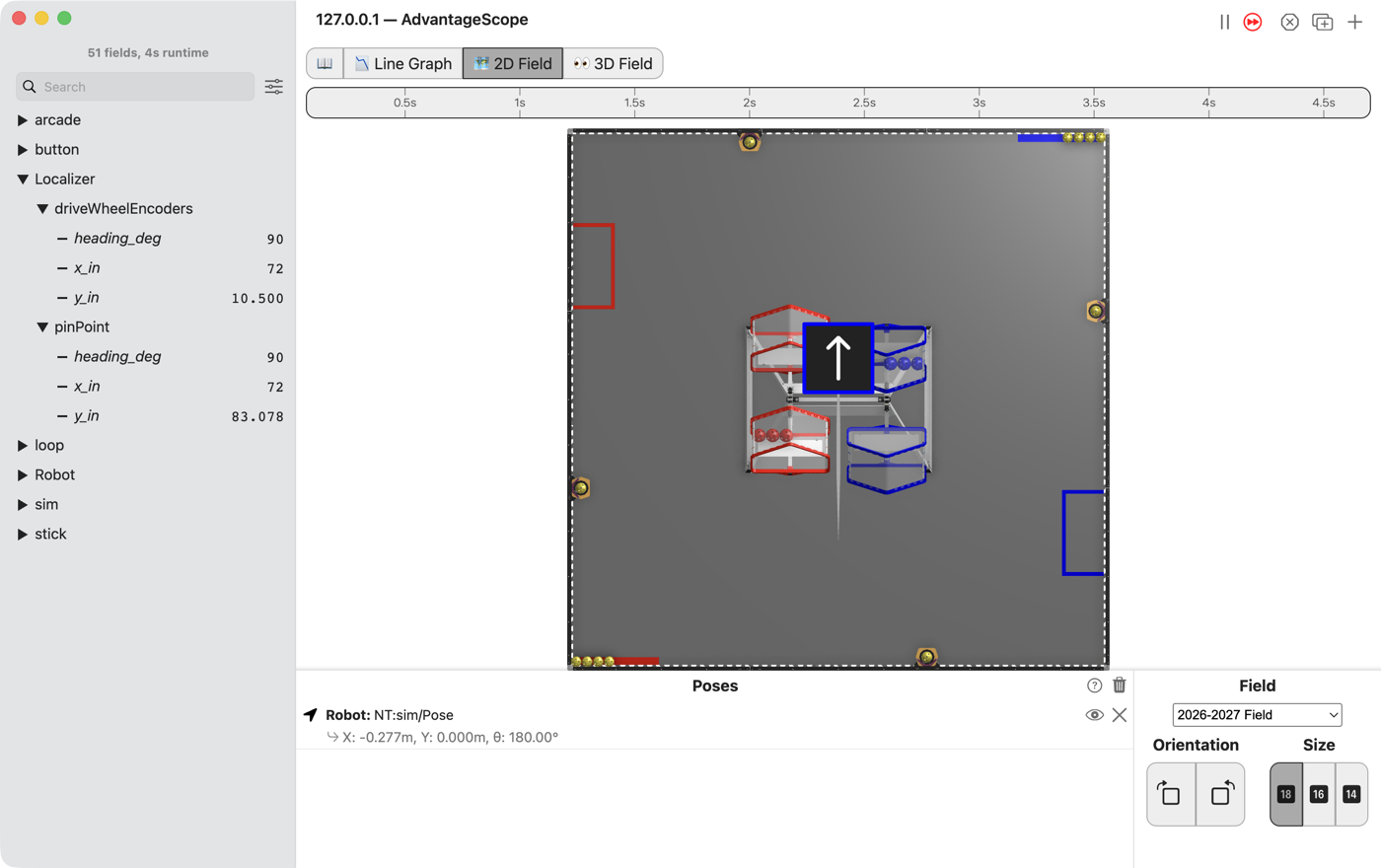Pause live playback
Screen dimensions: 1381x868
click(x=1224, y=22)
